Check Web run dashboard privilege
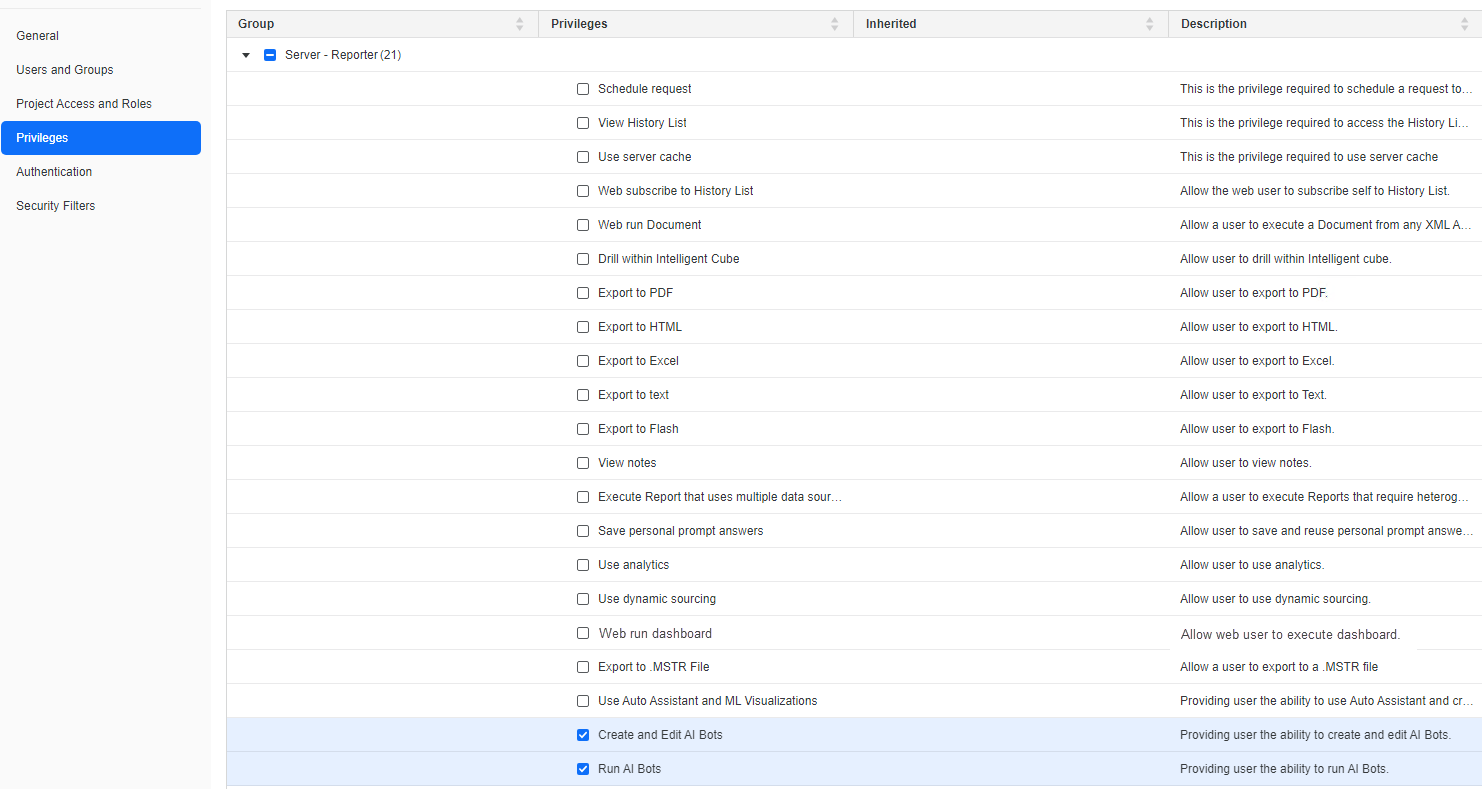The image size is (1482, 789). [x=583, y=633]
